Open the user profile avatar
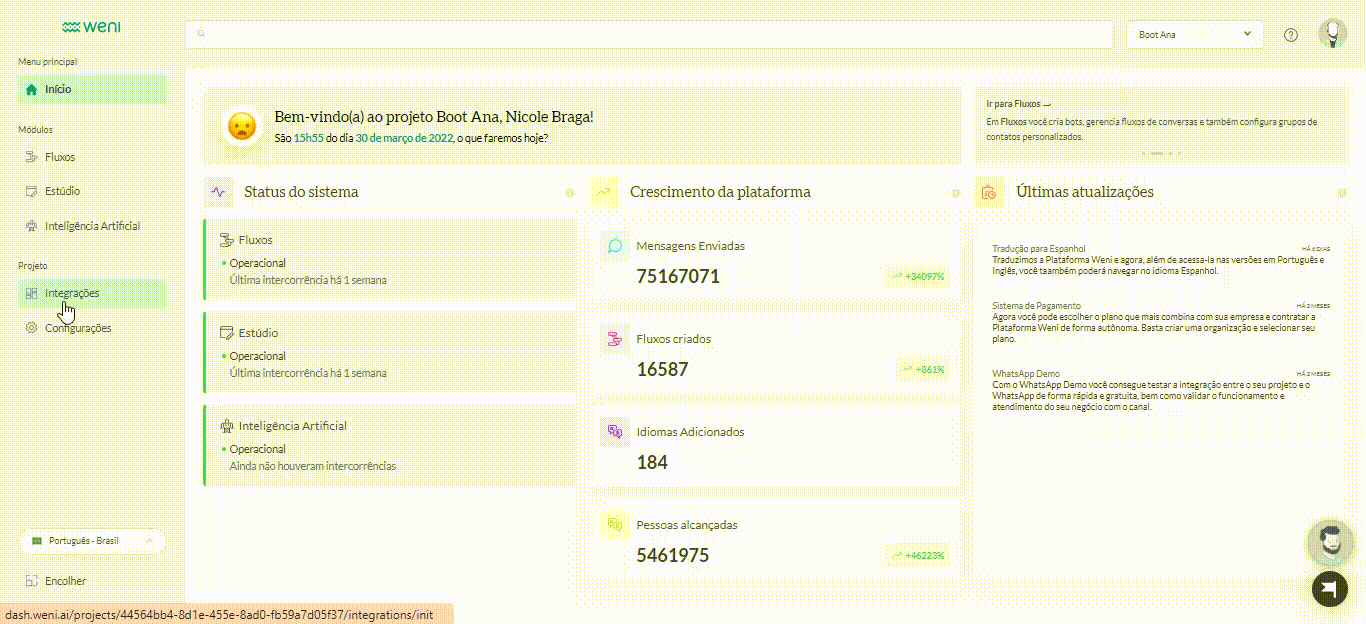Image resolution: width=1366 pixels, height=624 pixels. [1331, 33]
